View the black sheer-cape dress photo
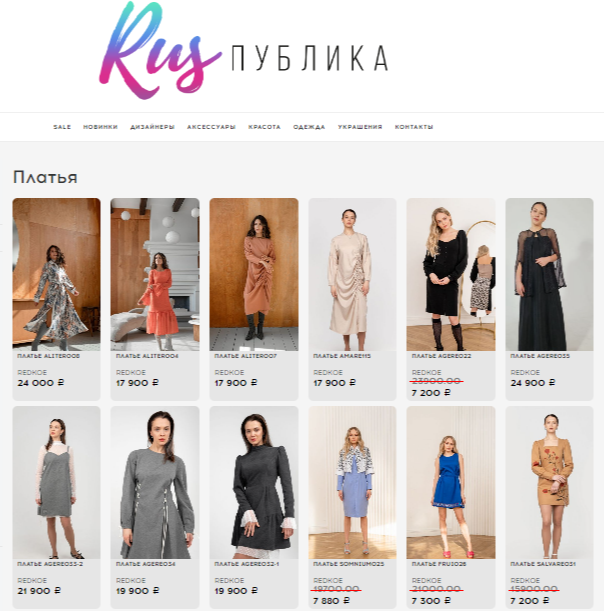Viewport: 604px width, 611px height. pos(549,274)
